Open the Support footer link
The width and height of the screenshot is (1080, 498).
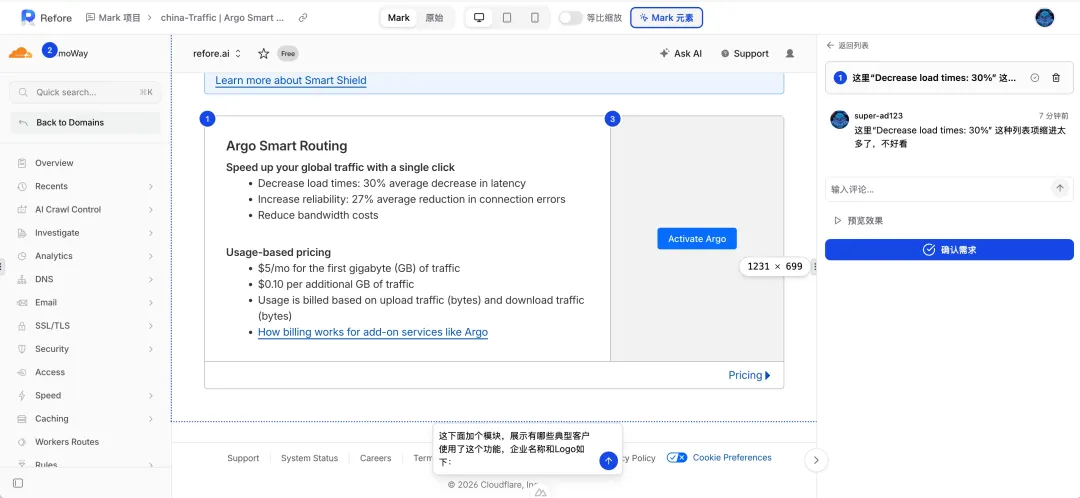coord(243,458)
